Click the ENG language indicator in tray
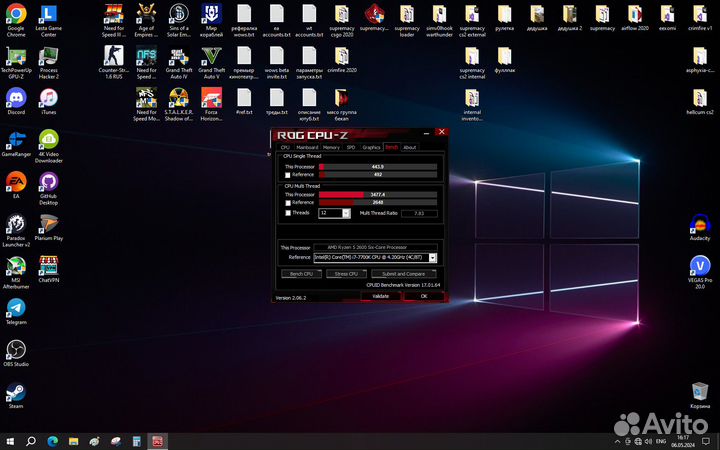This screenshot has width=720, height=450. point(661,442)
